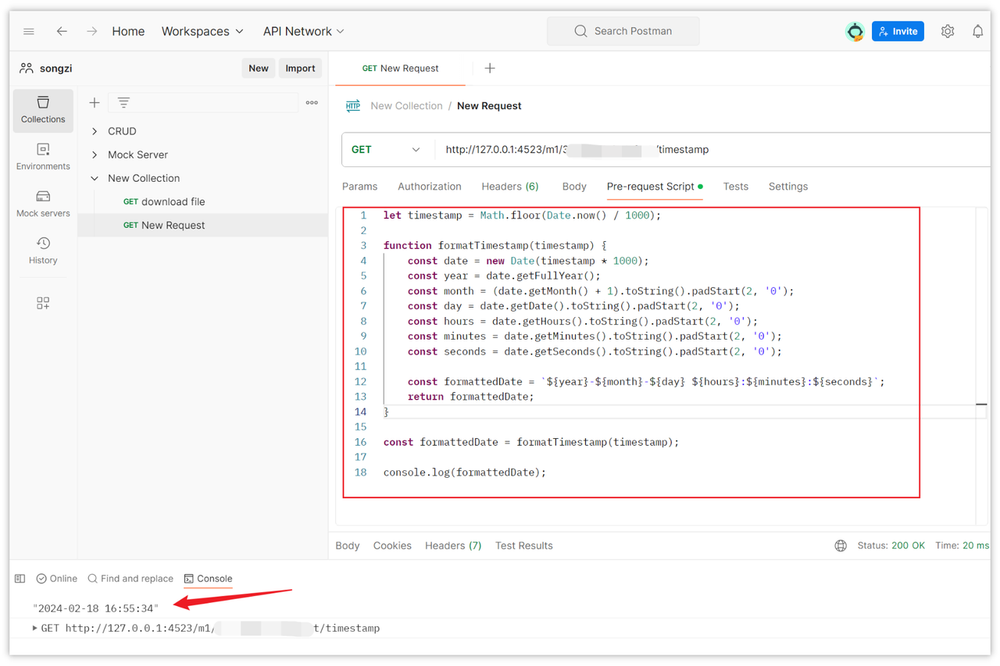Open the History sidebar panel
The width and height of the screenshot is (1000, 666).
(43, 250)
